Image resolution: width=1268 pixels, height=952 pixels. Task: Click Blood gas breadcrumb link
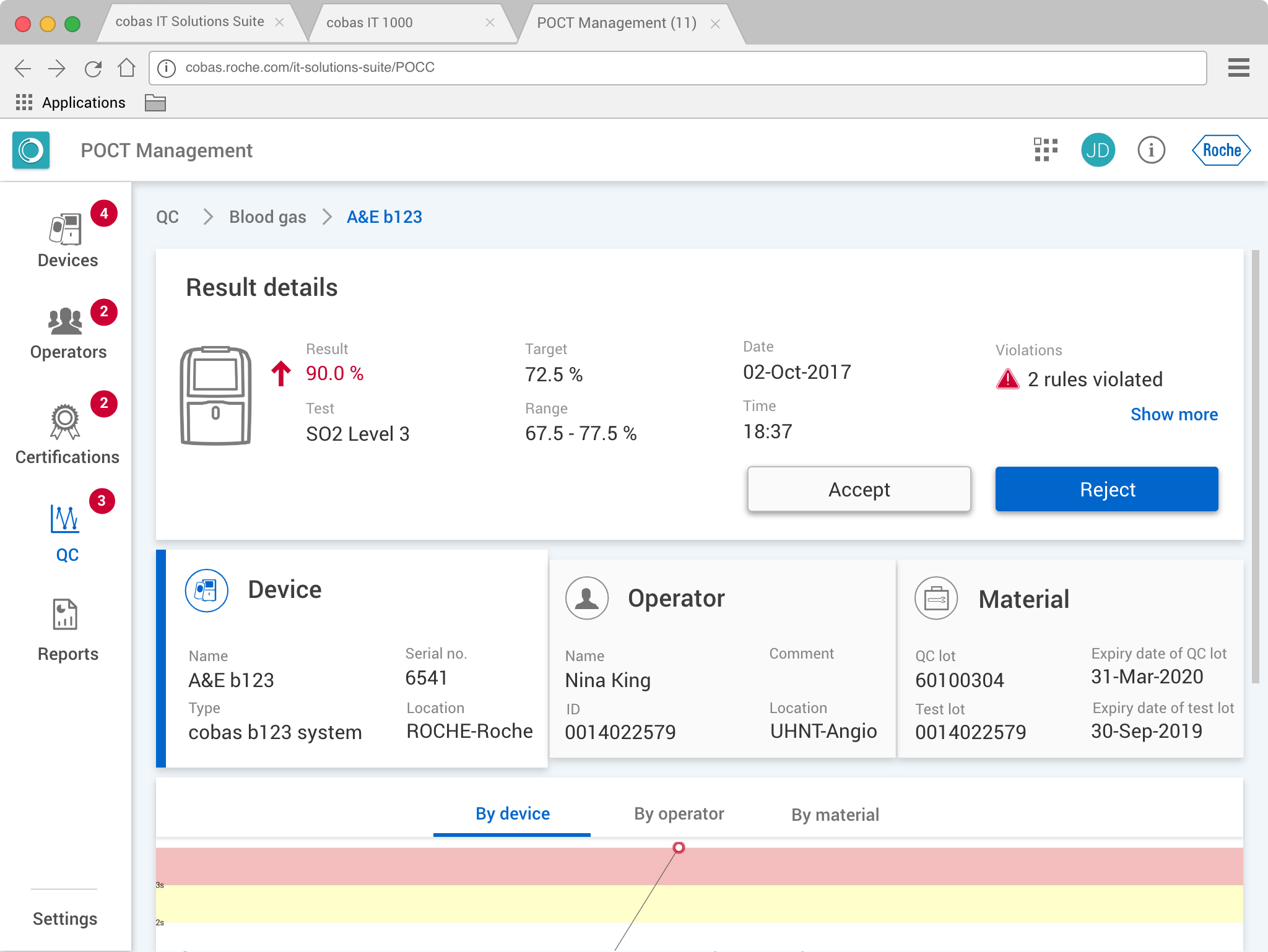(267, 217)
